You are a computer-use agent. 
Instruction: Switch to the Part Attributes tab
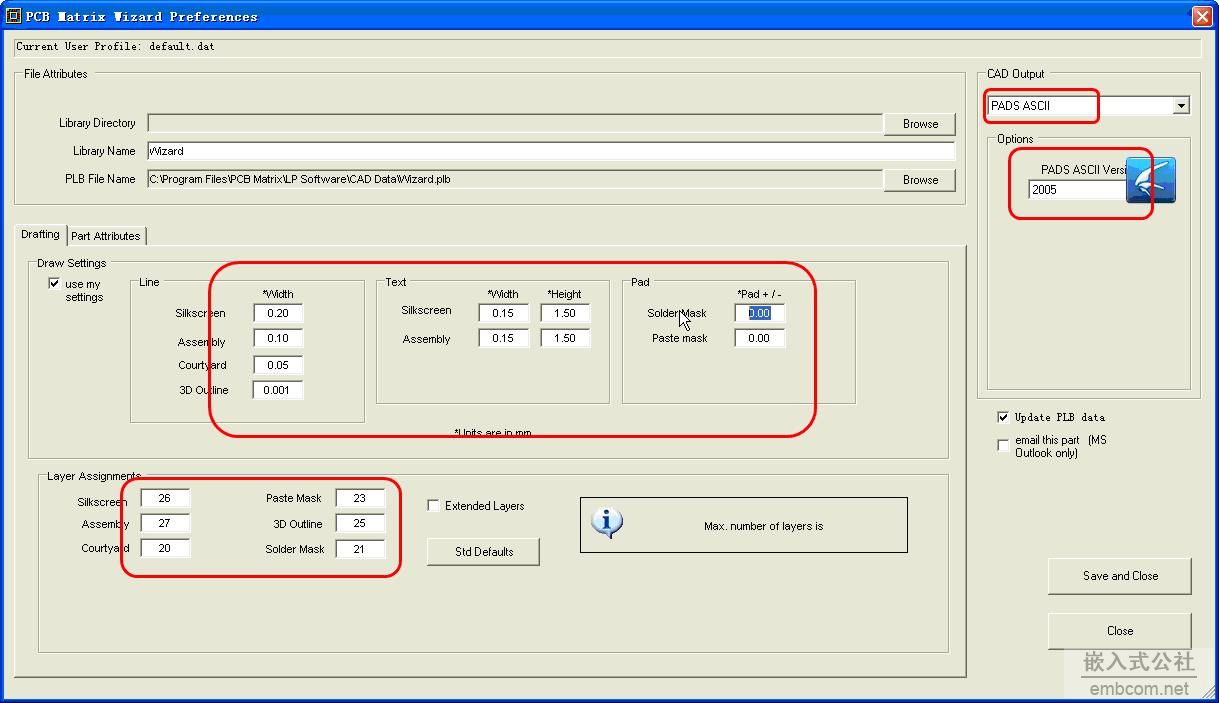click(106, 235)
